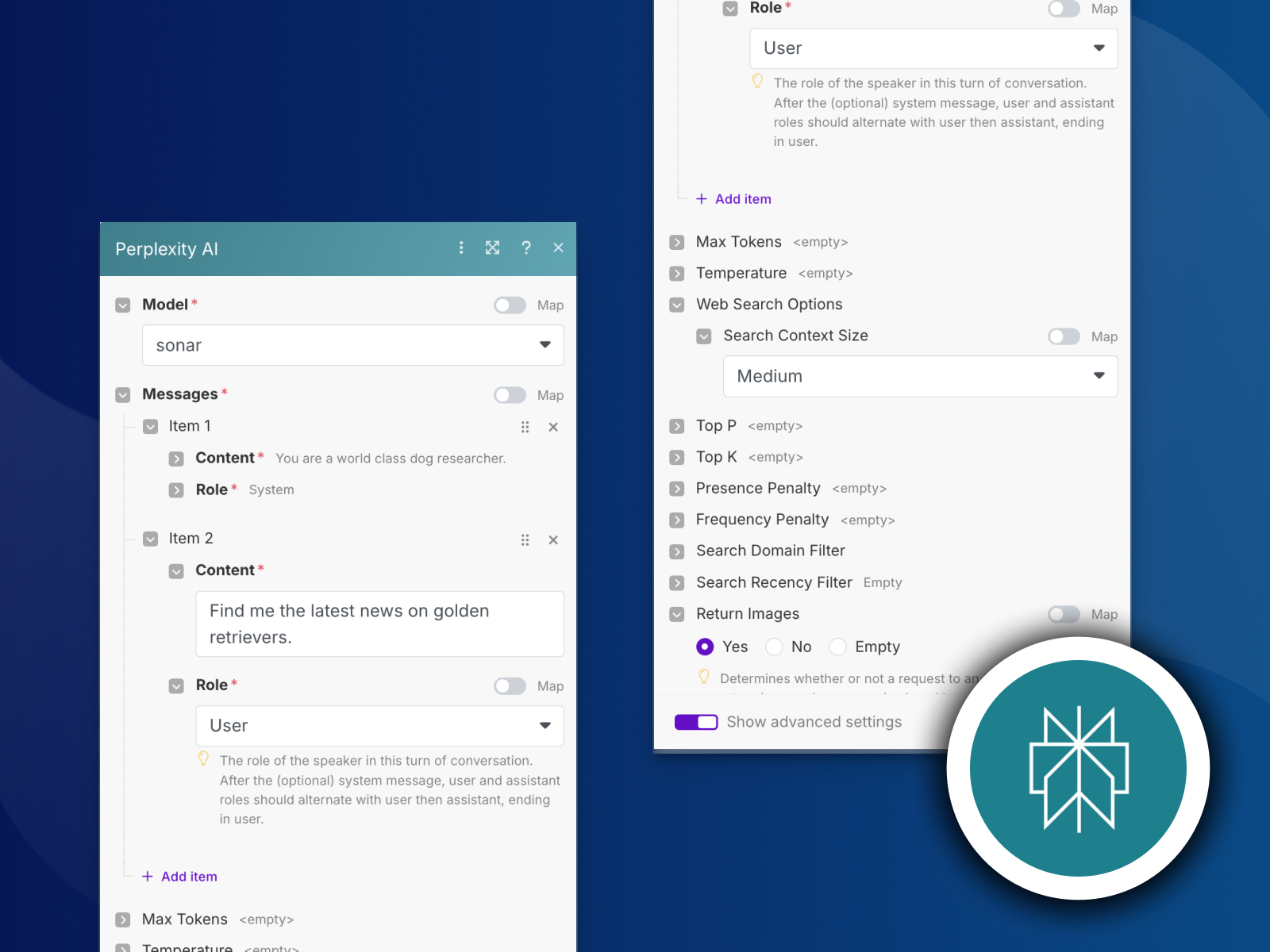
Task: Click Add item in the left panel
Action: pyautogui.click(x=180, y=877)
